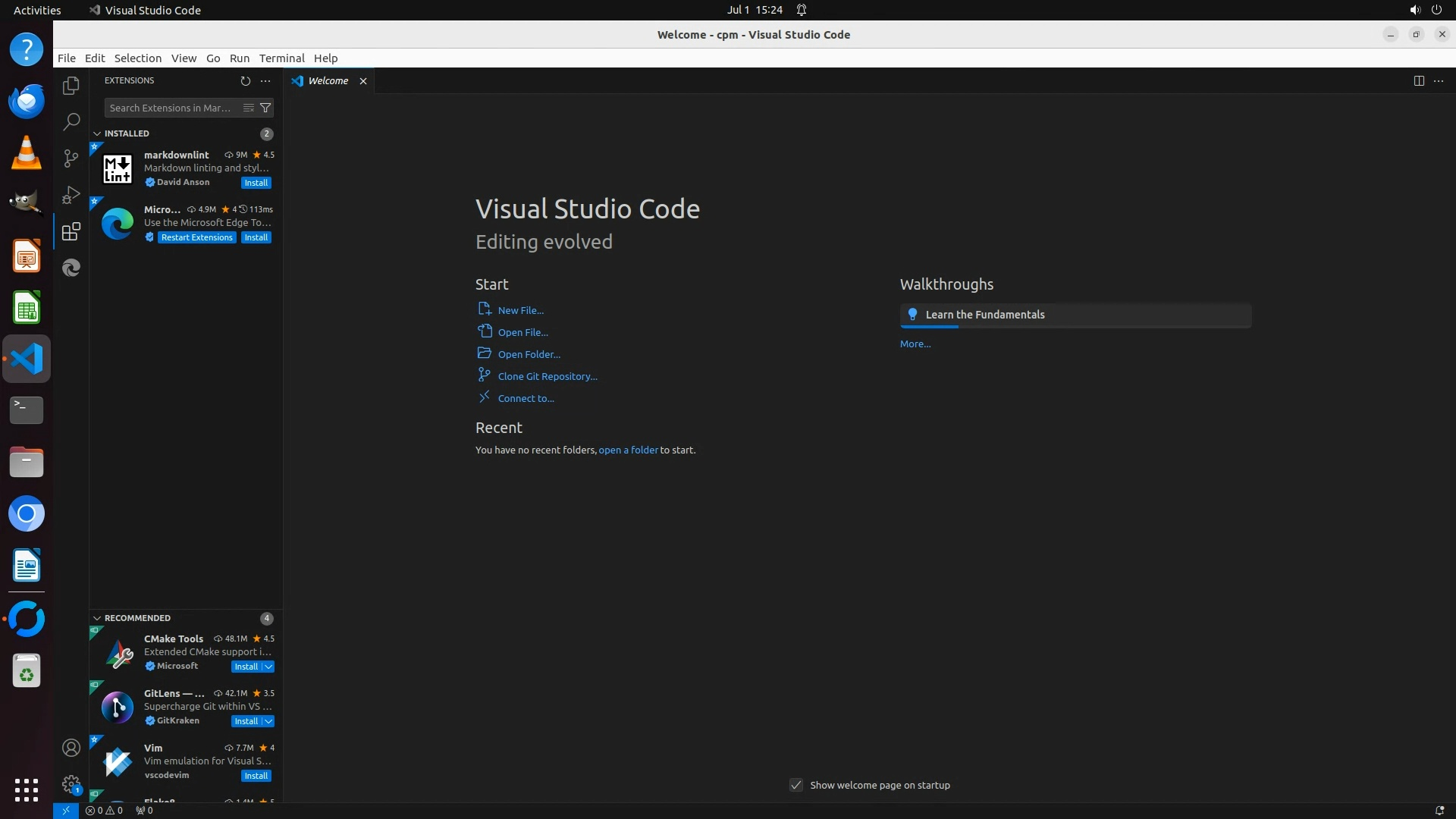Click the notifications bell in status bar

click(x=1439, y=811)
